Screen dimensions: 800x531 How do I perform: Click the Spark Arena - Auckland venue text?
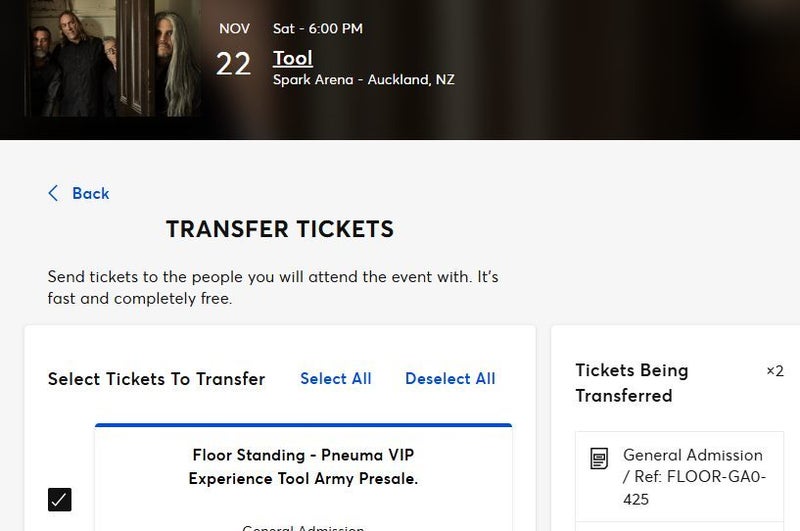pos(364,79)
